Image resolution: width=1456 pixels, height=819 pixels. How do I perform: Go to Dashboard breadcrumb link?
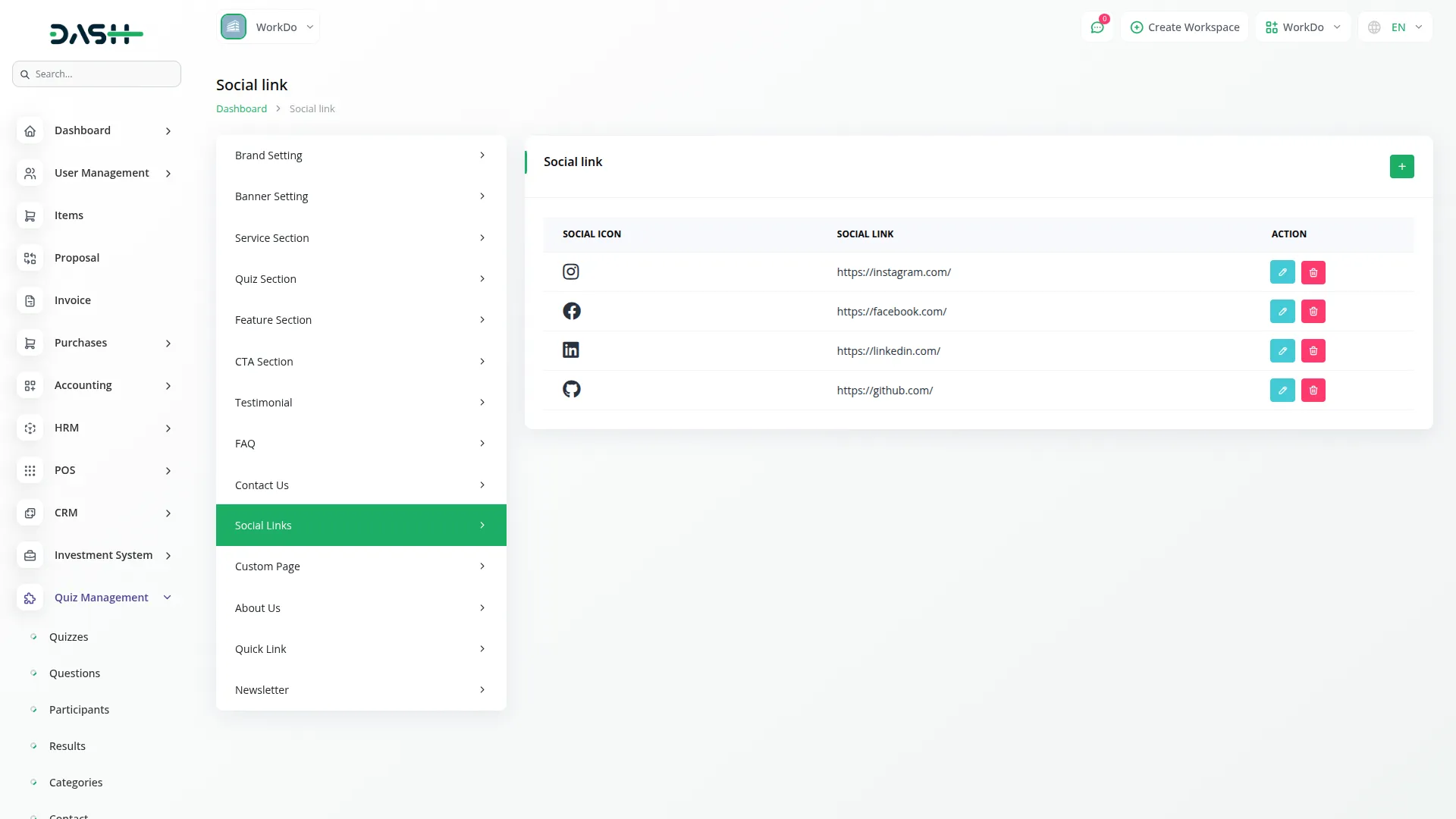pyautogui.click(x=241, y=109)
